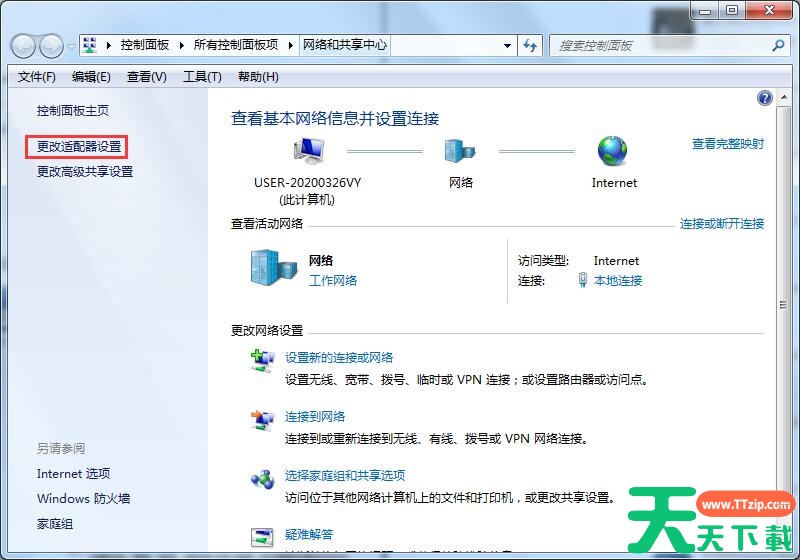Screen dimensions: 800x560
Task: Go to 控制面板主页 link
Action: [x=73, y=111]
